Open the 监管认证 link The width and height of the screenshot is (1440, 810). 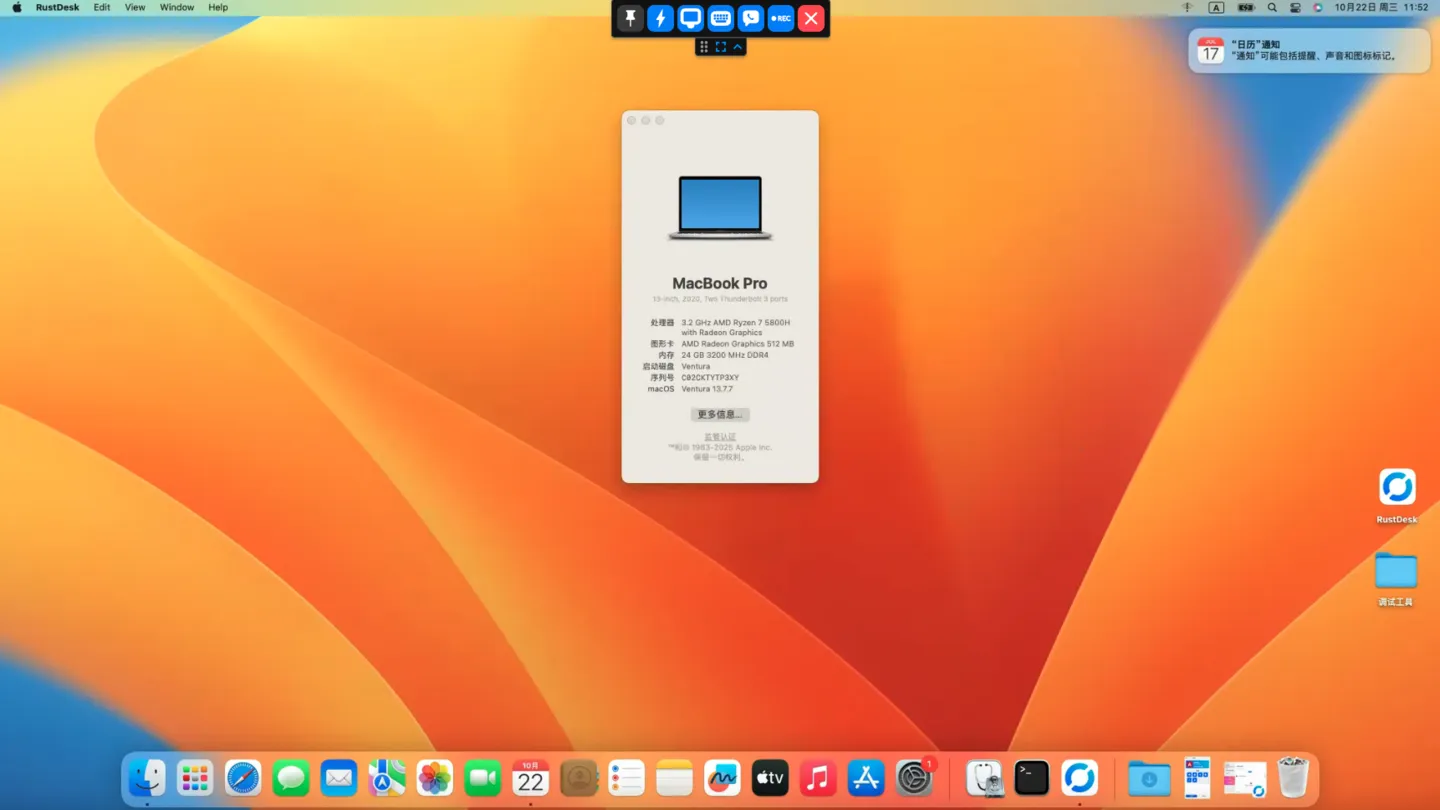pyautogui.click(x=720, y=437)
